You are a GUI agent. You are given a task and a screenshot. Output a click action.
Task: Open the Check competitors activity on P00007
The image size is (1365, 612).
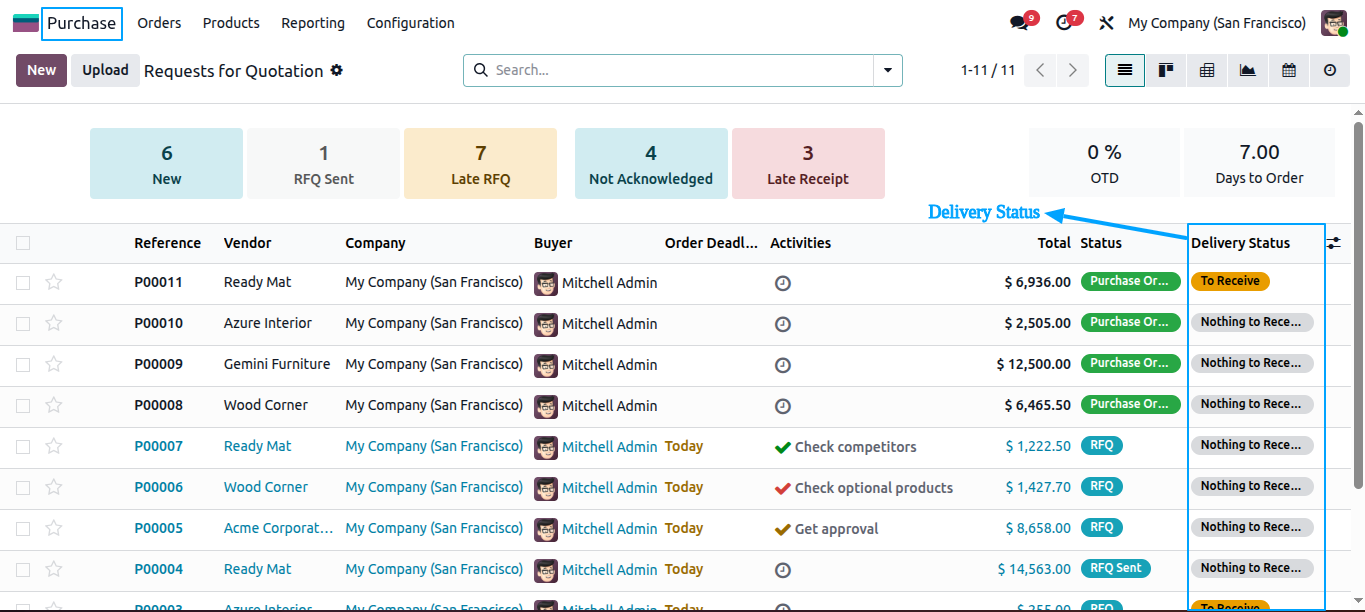click(x=845, y=447)
